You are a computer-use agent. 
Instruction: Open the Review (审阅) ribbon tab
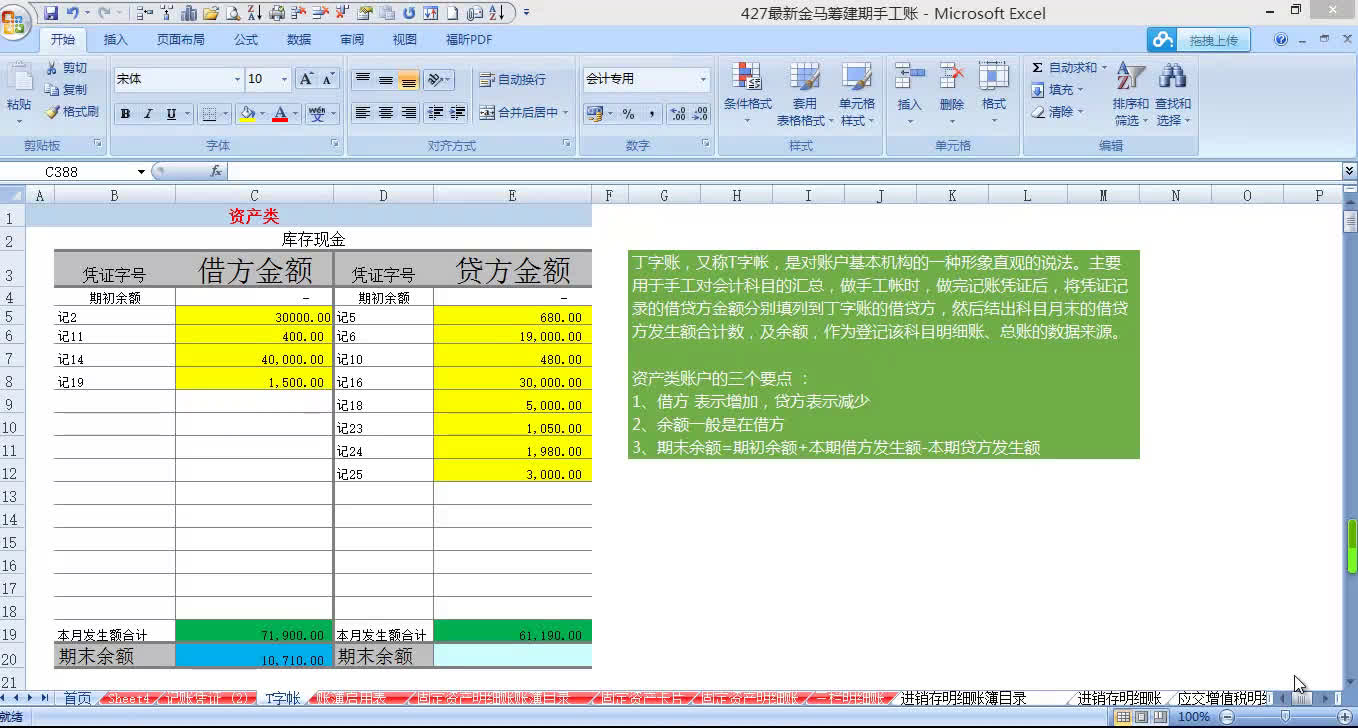[352, 40]
